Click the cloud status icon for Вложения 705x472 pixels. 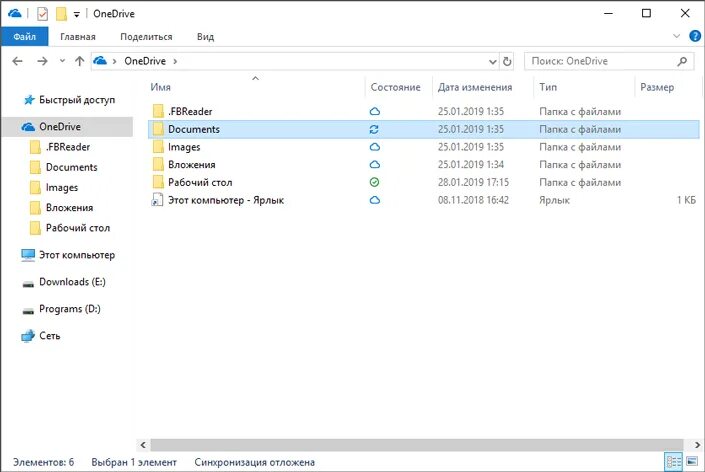(x=375, y=165)
